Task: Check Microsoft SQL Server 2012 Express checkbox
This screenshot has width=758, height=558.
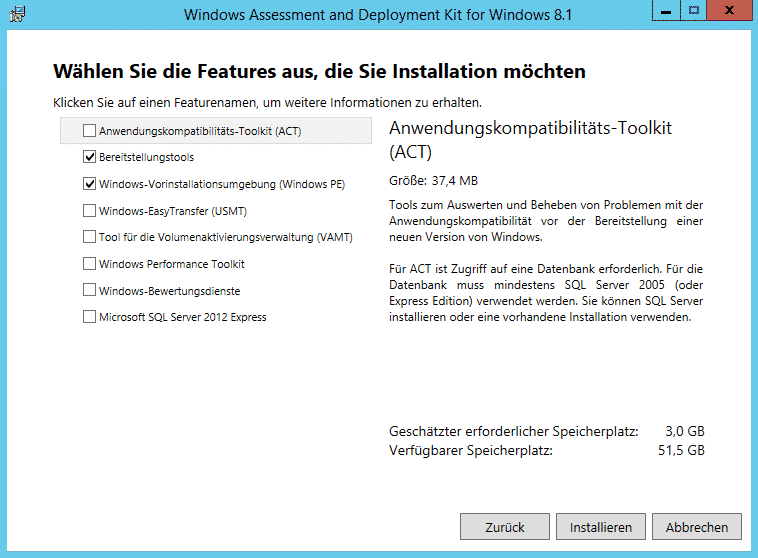Action: click(89, 317)
